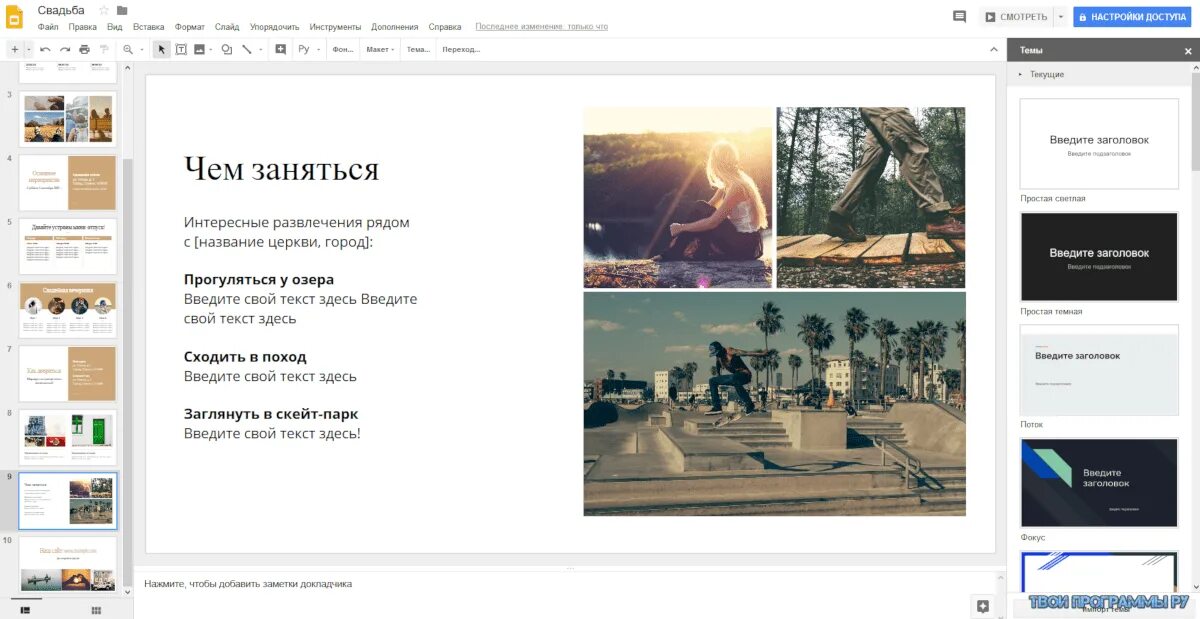
Task: Select the line tool
Action: 246,49
